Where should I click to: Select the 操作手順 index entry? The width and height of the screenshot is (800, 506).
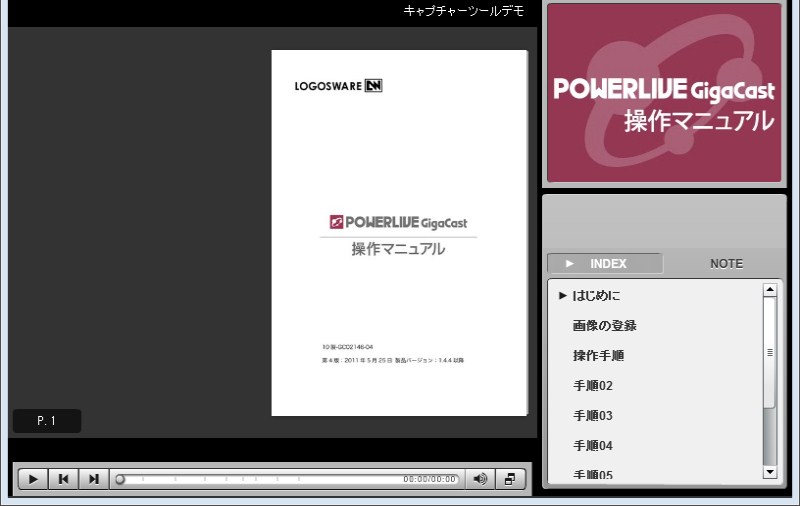pyautogui.click(x=598, y=356)
